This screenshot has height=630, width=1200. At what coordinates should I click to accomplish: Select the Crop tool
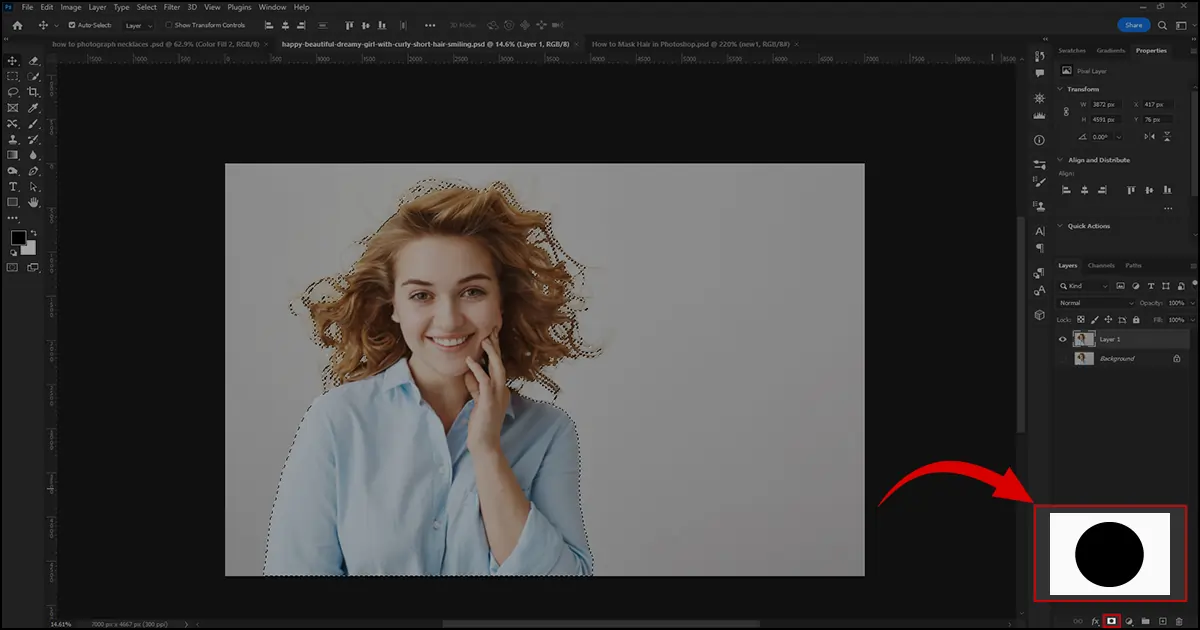(32, 91)
